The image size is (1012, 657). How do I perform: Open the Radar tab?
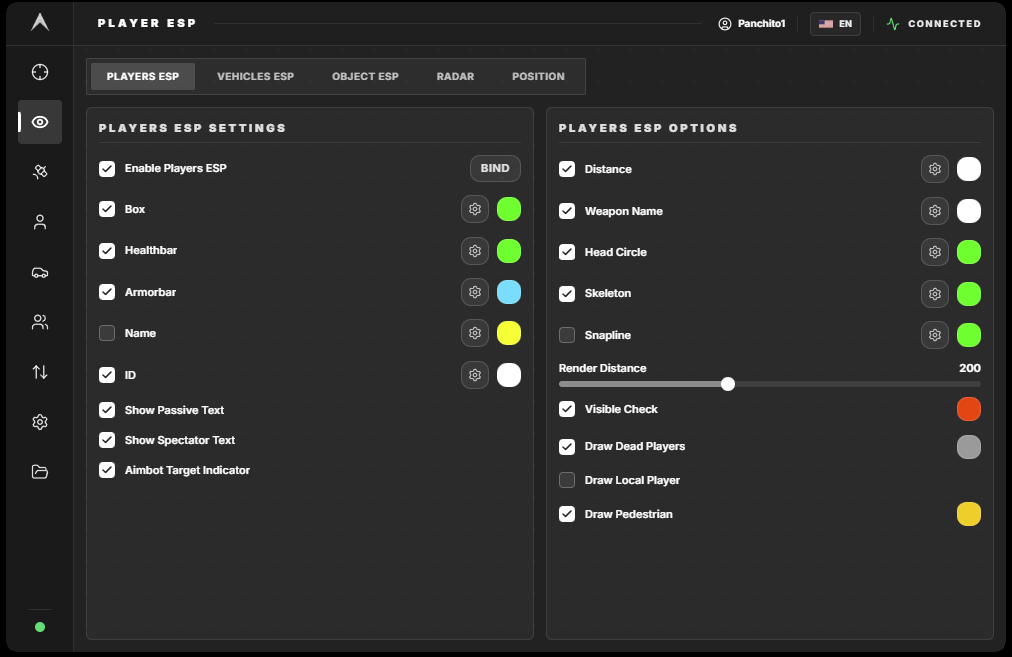455,76
